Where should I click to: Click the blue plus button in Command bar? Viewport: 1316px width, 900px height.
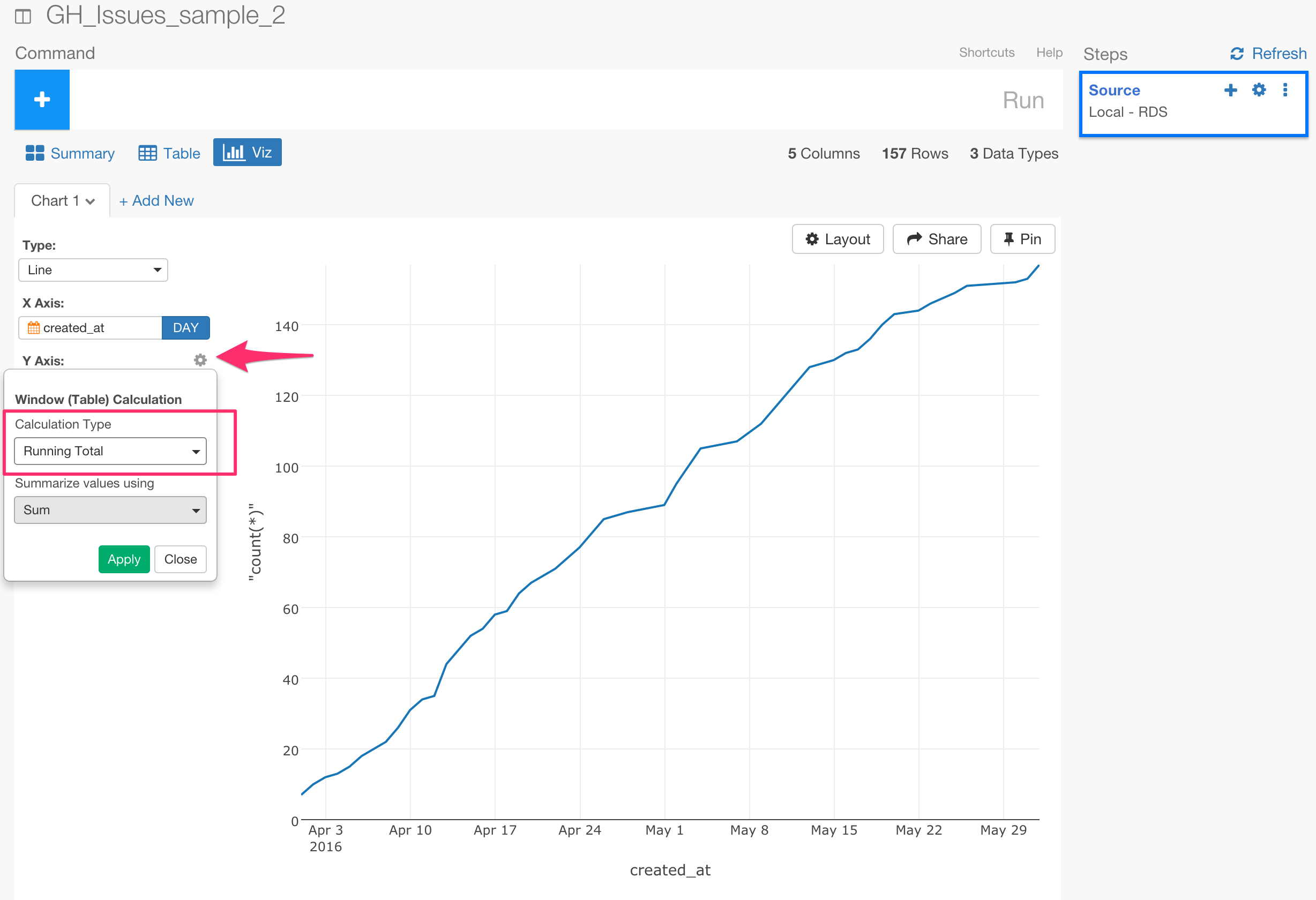click(x=42, y=100)
